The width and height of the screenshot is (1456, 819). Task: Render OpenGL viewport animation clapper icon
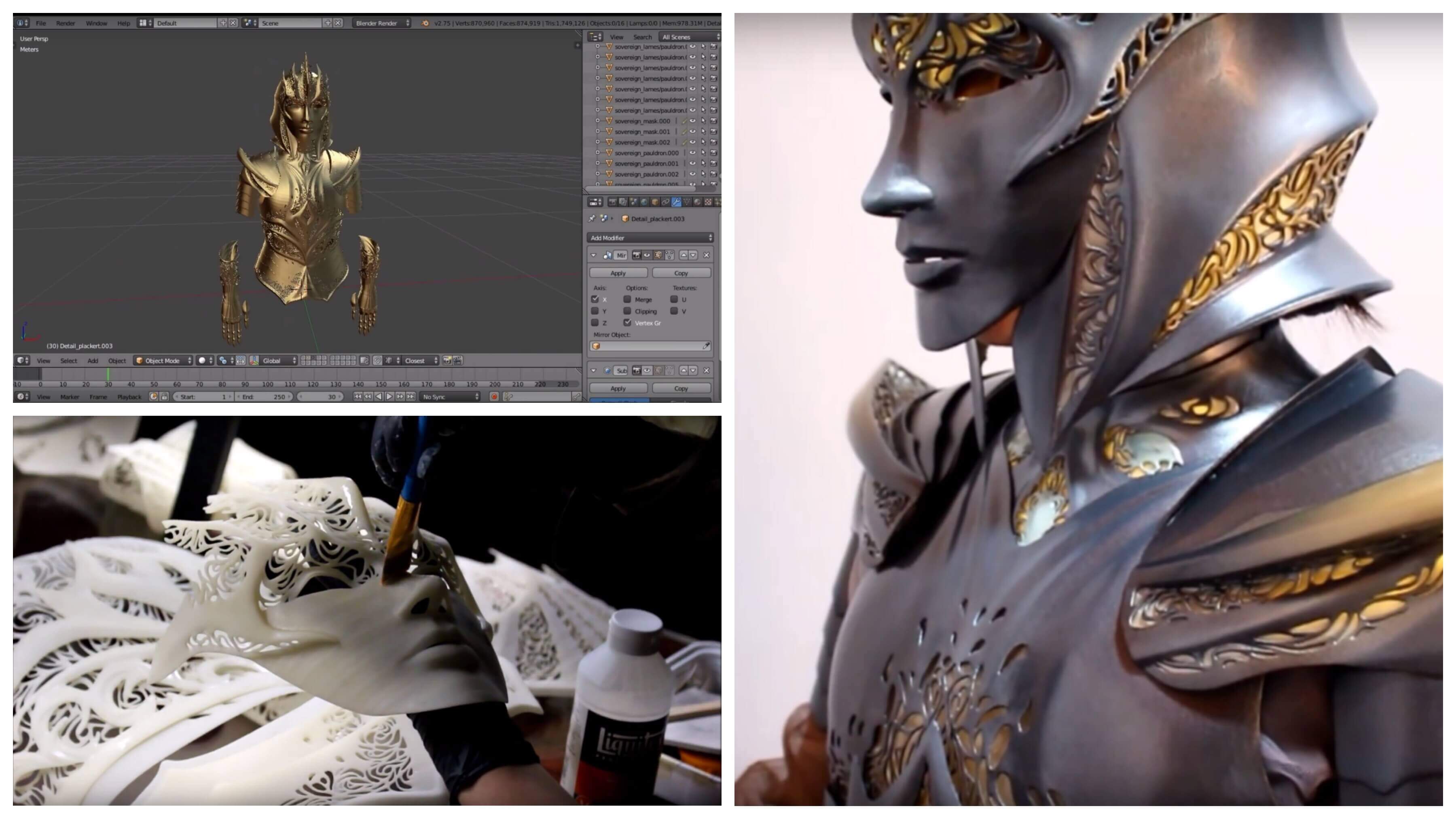point(458,361)
